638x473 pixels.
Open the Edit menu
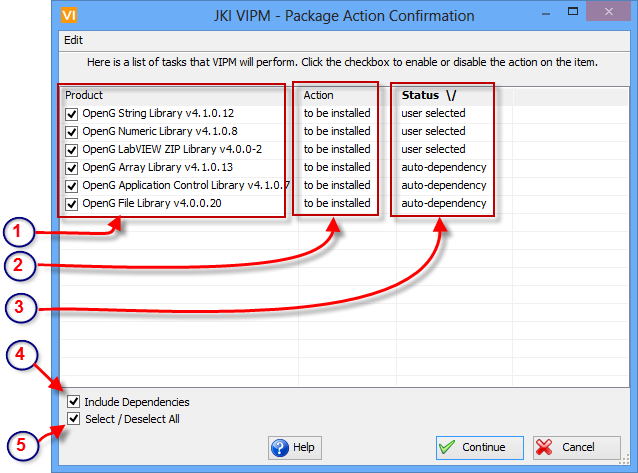pyautogui.click(x=73, y=40)
